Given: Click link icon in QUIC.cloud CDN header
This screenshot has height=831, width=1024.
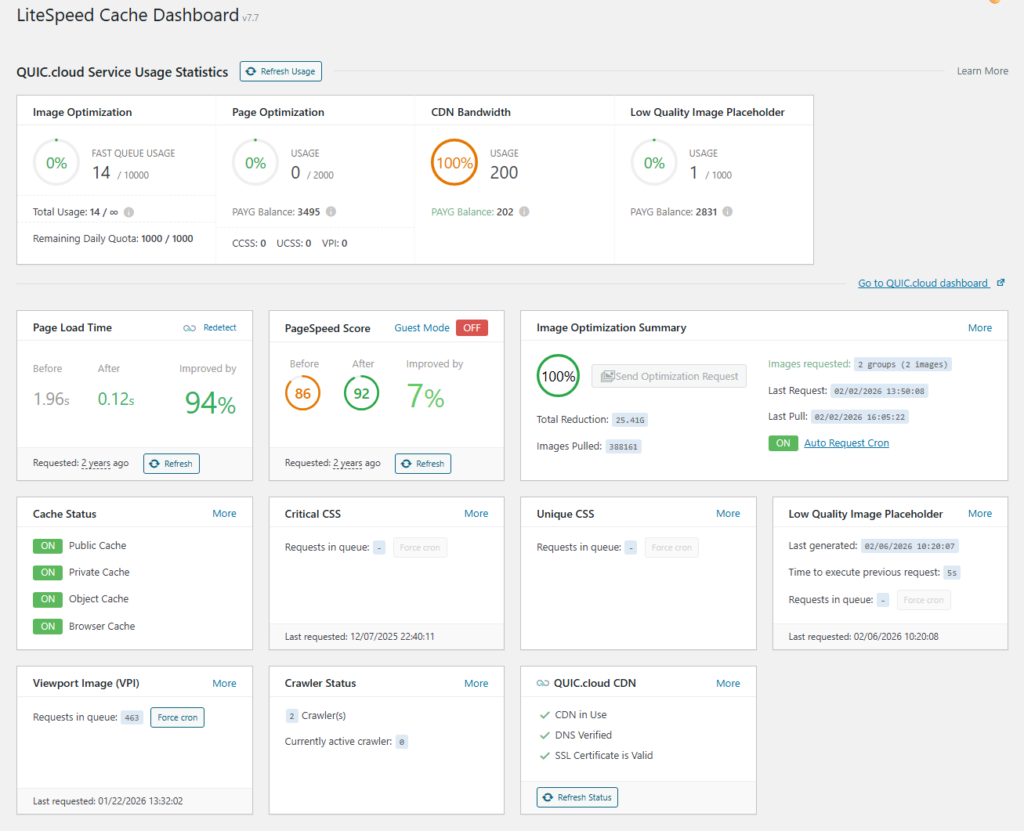Looking at the screenshot, I should pos(542,684).
